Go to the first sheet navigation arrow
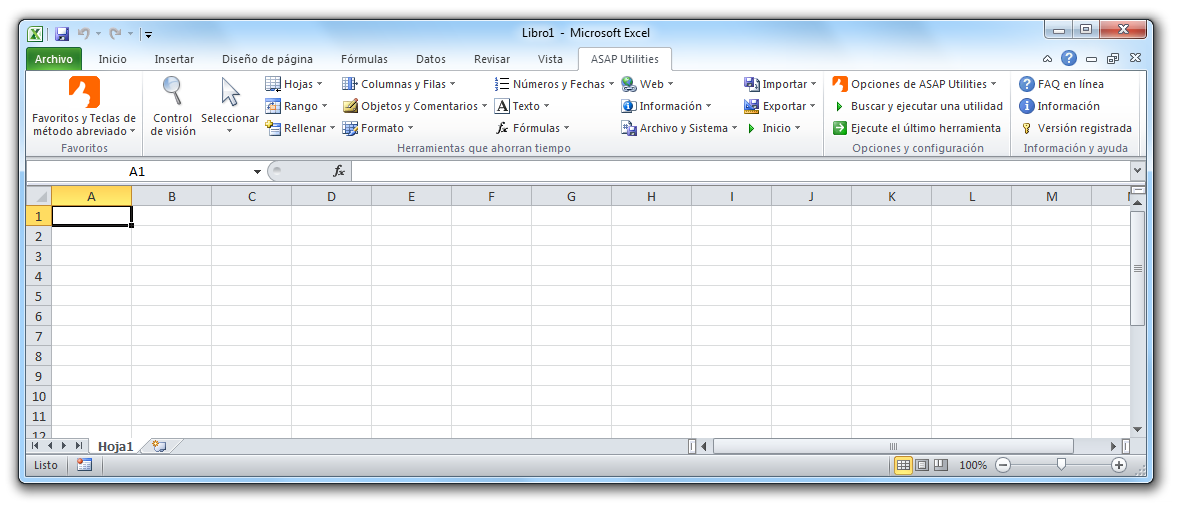 coord(36,446)
